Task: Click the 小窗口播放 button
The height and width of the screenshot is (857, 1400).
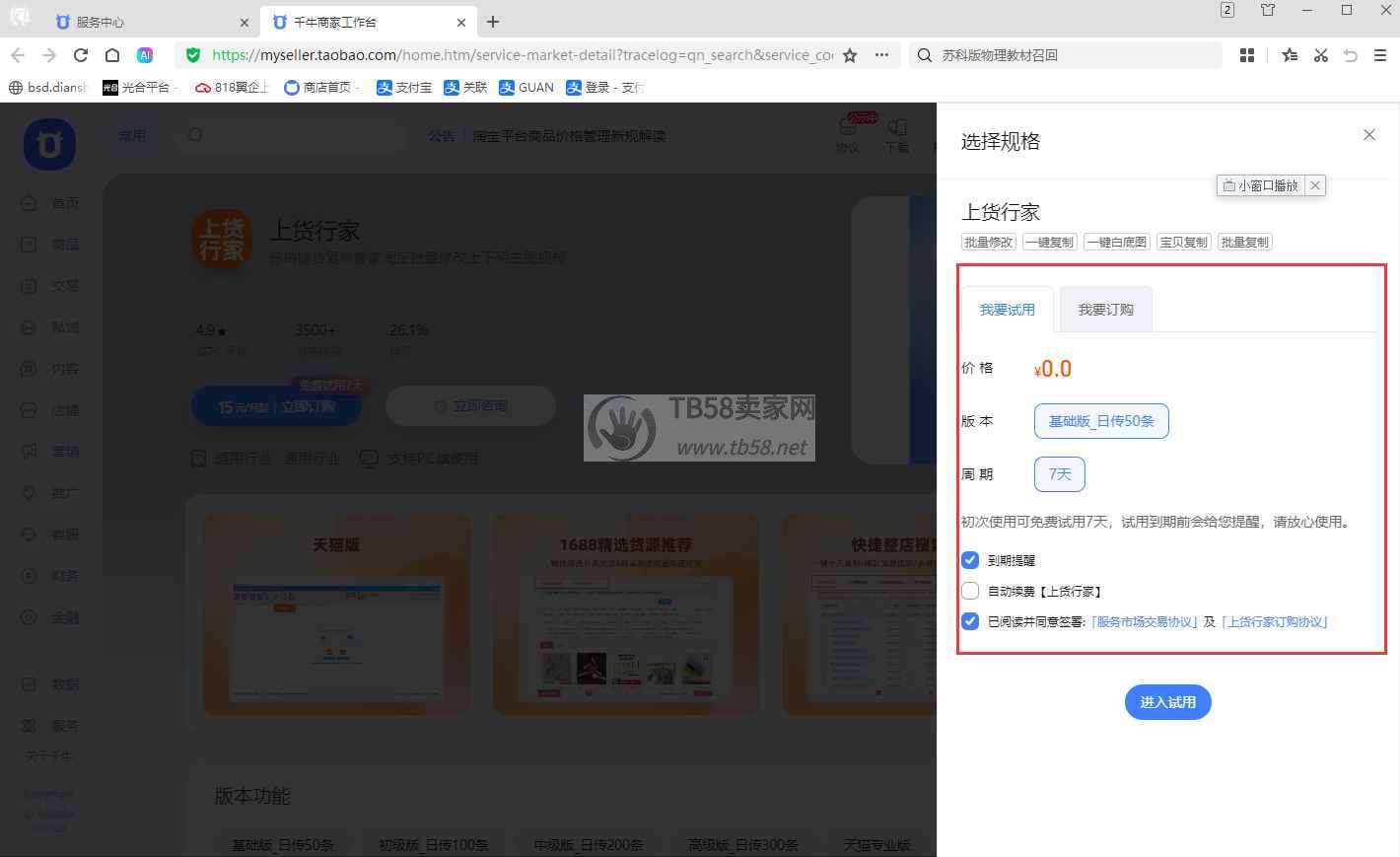Action: (x=1261, y=185)
